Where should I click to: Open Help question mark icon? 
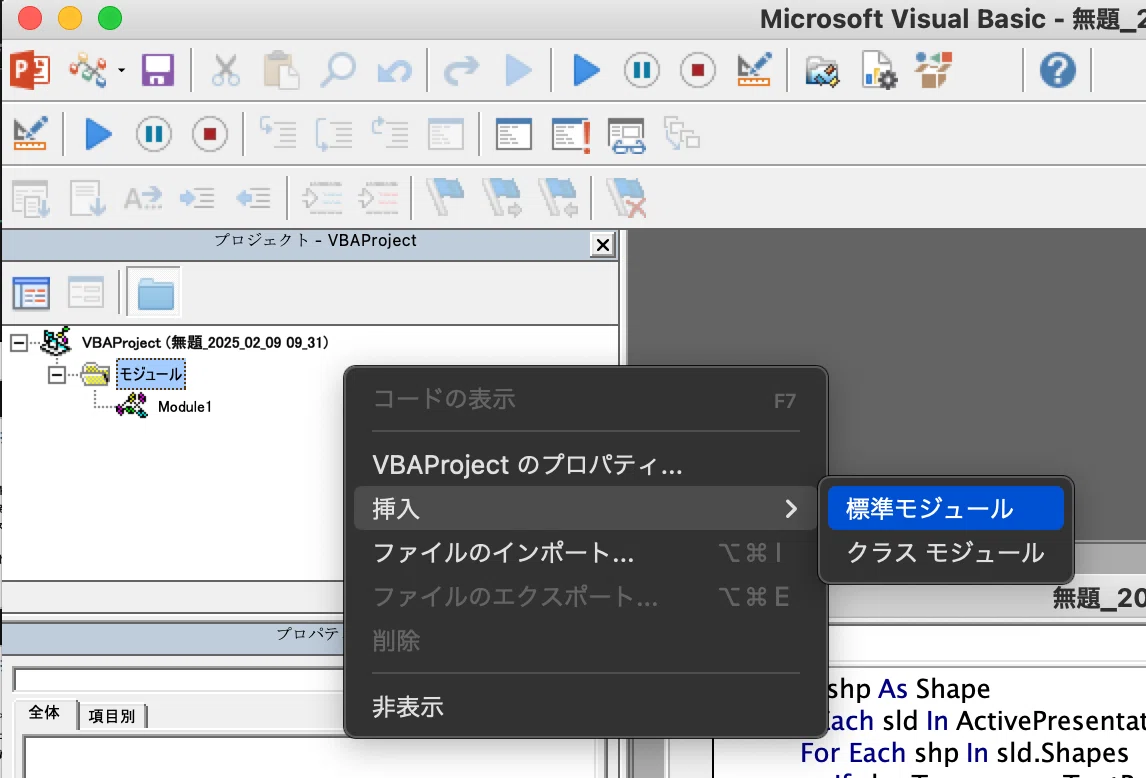[1058, 70]
